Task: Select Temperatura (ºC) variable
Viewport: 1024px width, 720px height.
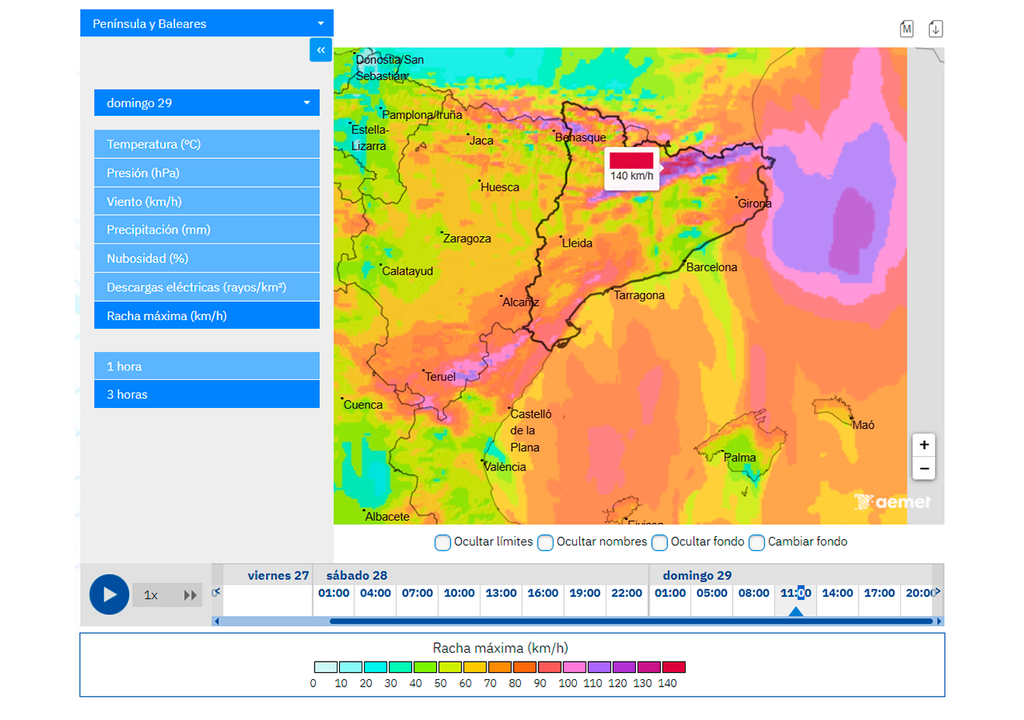Action: pos(206,144)
